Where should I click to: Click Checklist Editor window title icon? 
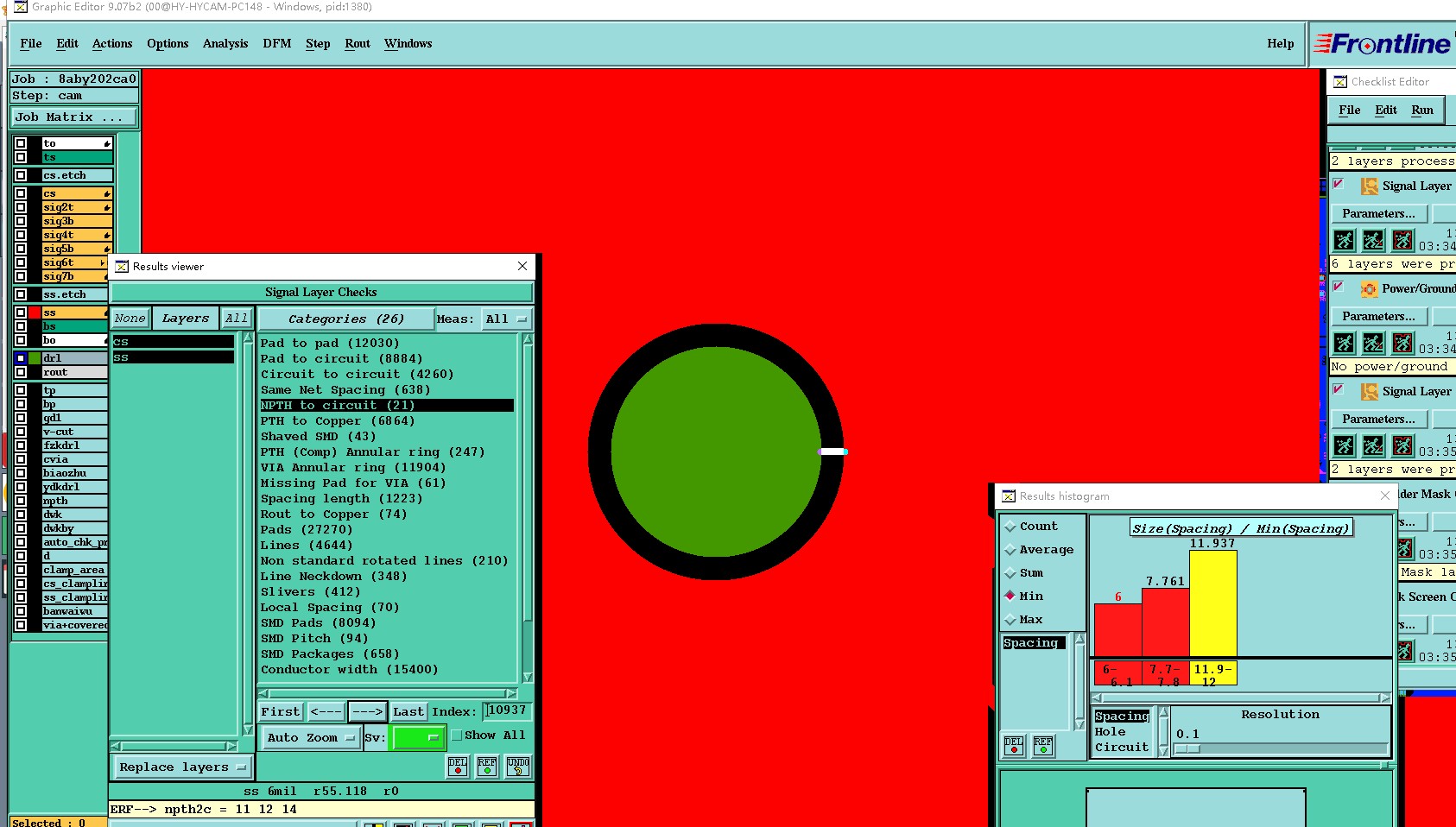[x=1340, y=82]
